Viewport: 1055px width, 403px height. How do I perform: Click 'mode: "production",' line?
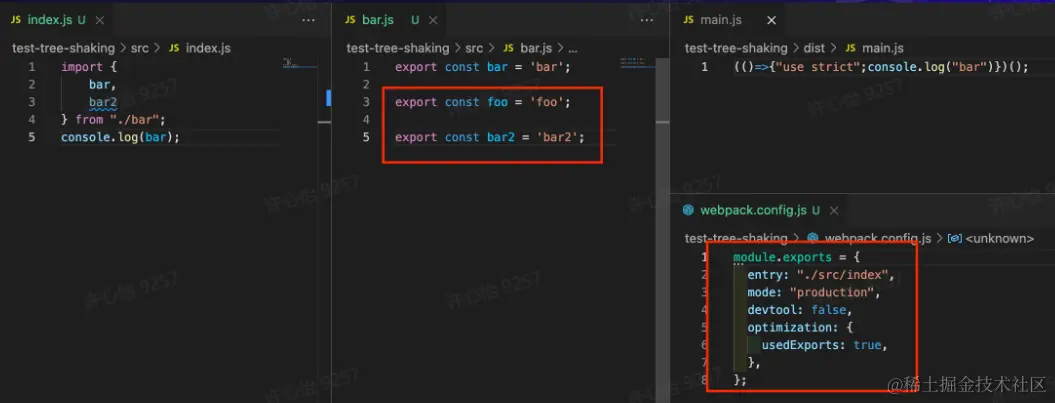click(813, 292)
